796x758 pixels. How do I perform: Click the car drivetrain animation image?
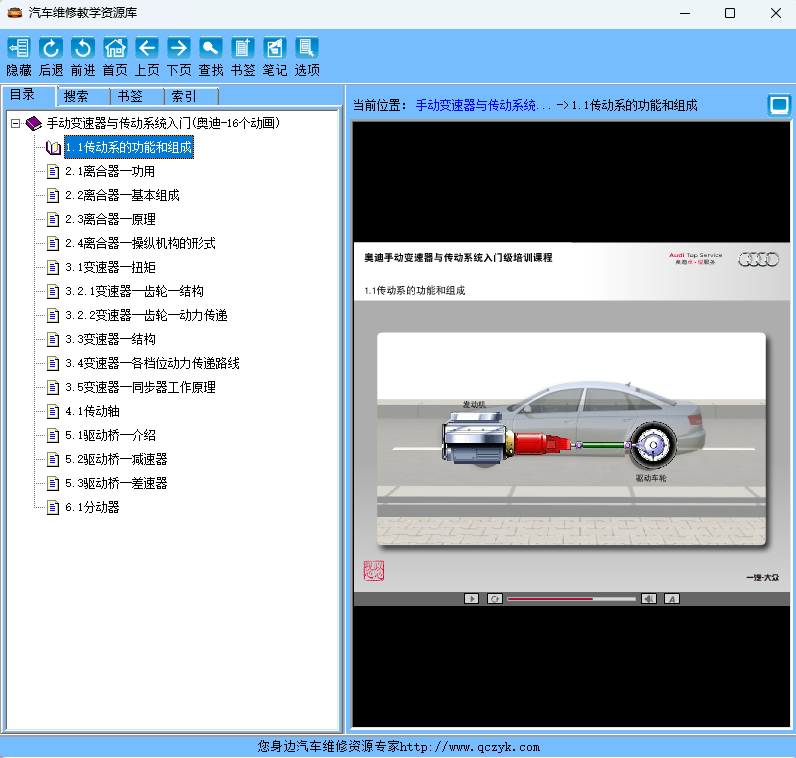[571, 439]
